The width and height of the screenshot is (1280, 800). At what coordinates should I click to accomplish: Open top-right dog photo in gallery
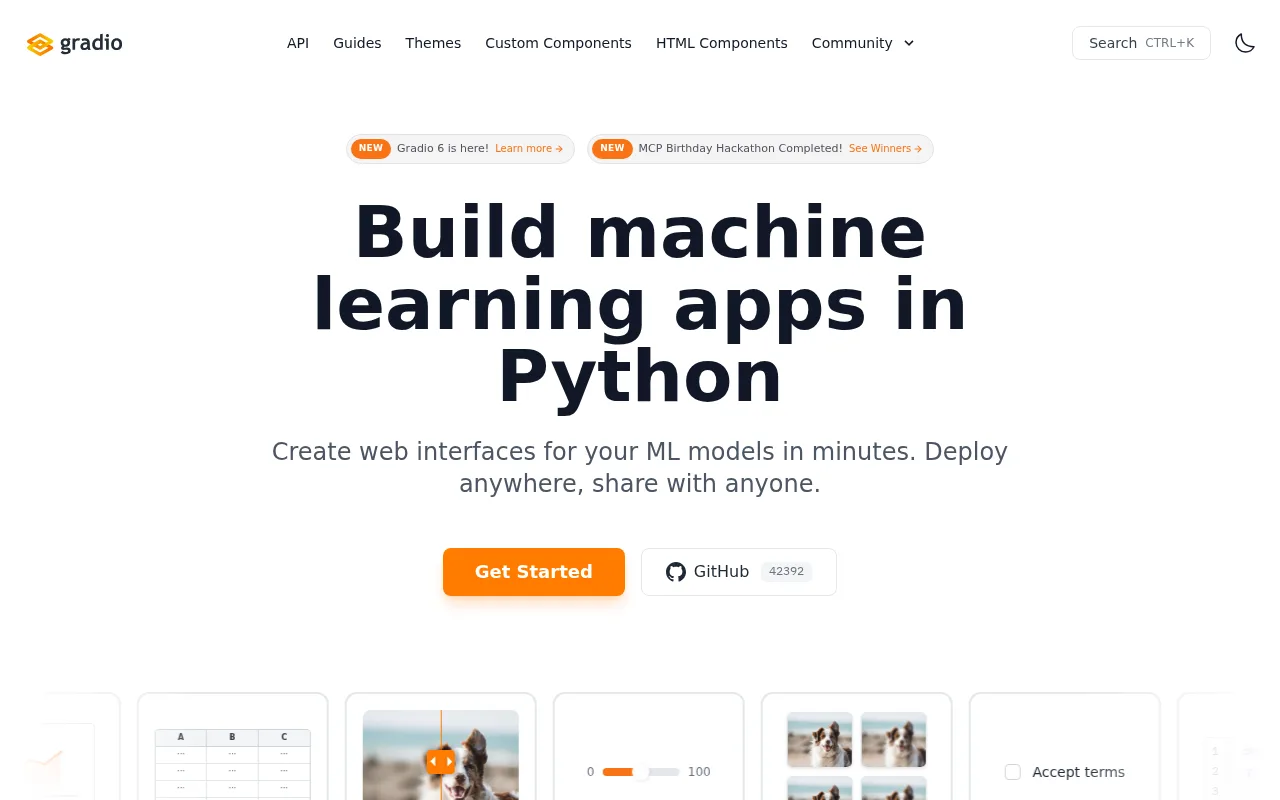pos(894,740)
